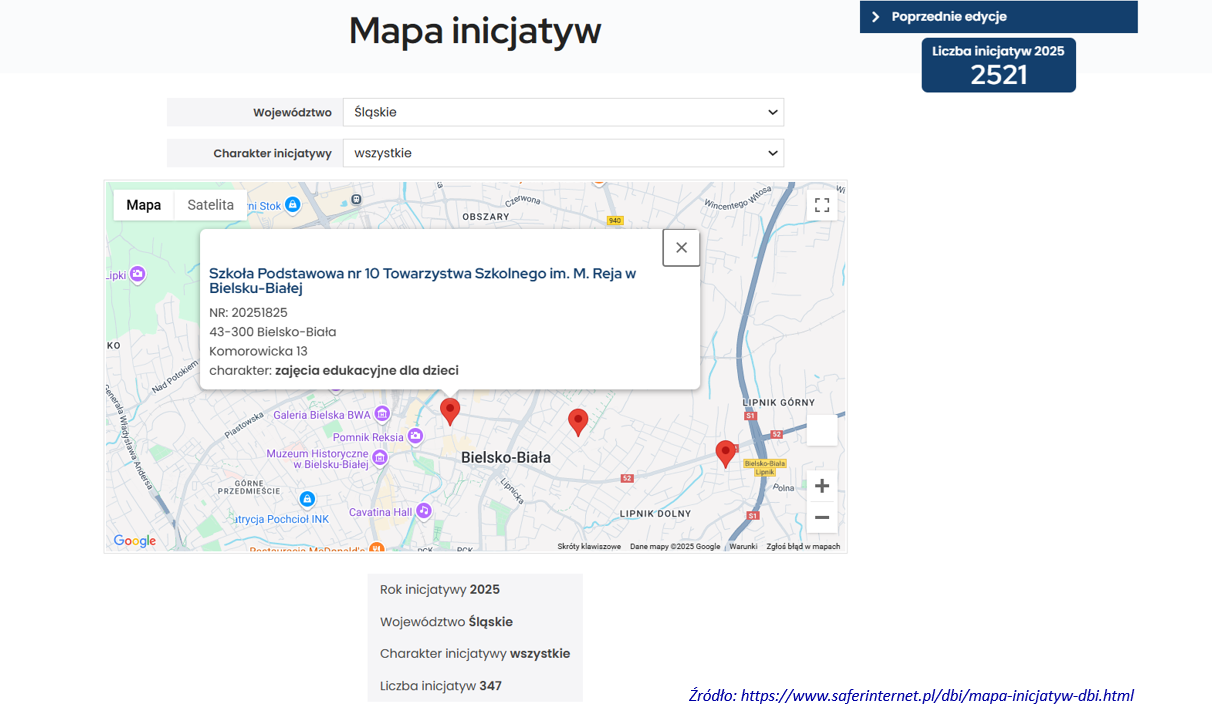The image size is (1212, 704).
Task: Click Skróty klawiszowe link
Action: click(589, 547)
